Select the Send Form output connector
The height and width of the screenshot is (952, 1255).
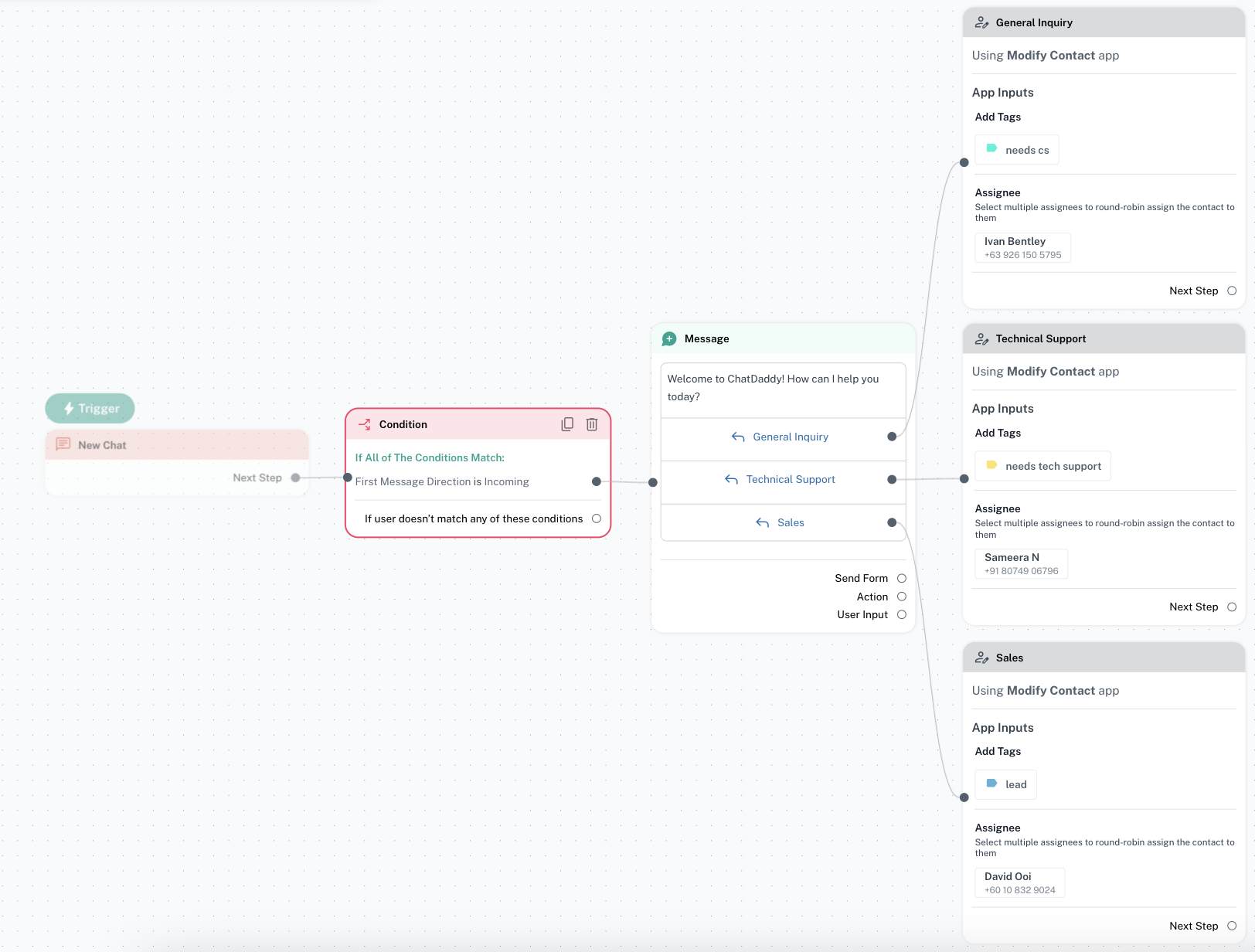pos(901,578)
